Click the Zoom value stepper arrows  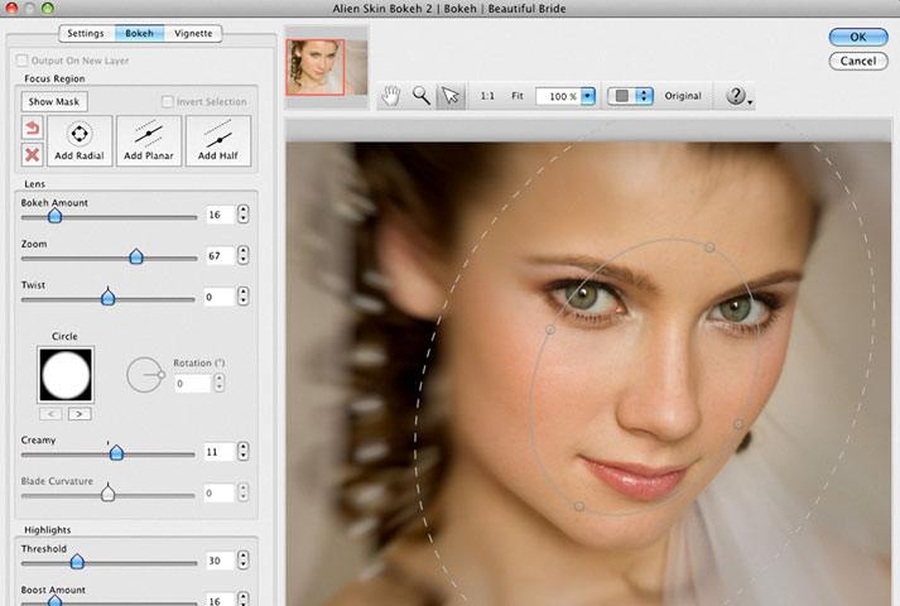243,255
